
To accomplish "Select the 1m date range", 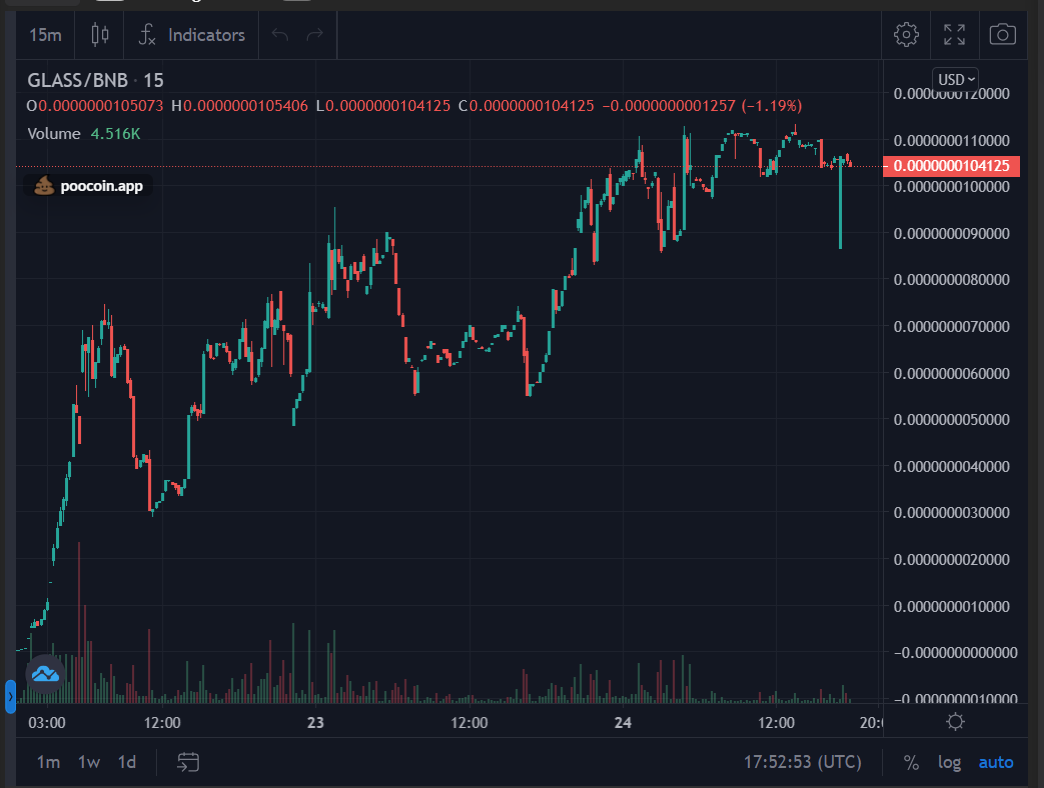I will (49, 762).
